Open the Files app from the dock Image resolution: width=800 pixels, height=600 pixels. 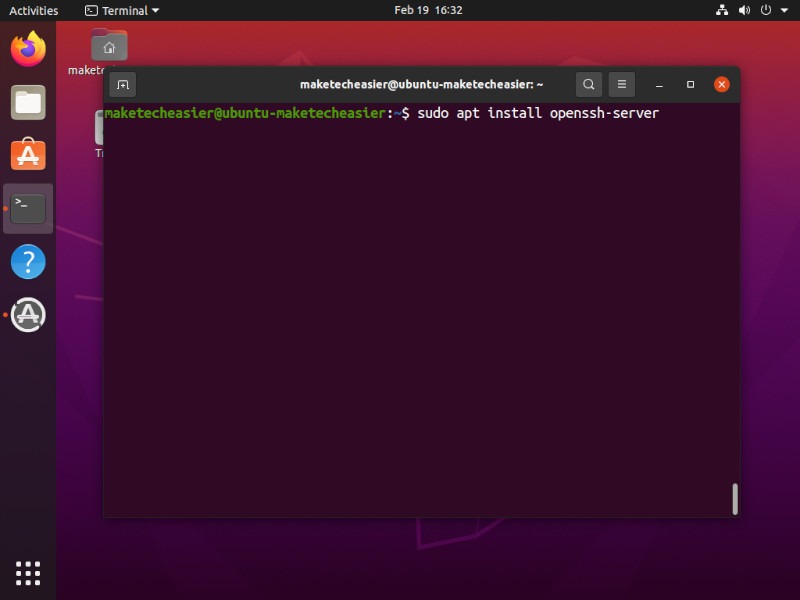pyautogui.click(x=27, y=102)
